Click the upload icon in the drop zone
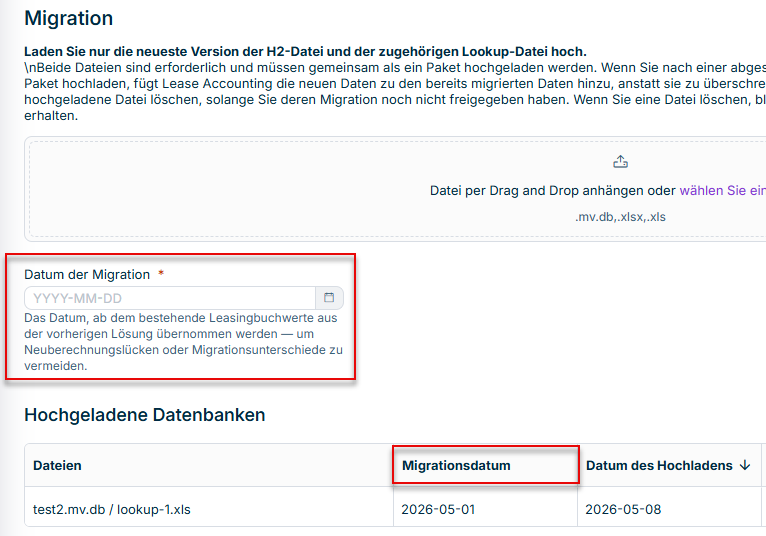Image resolution: width=766 pixels, height=536 pixels. [620, 162]
